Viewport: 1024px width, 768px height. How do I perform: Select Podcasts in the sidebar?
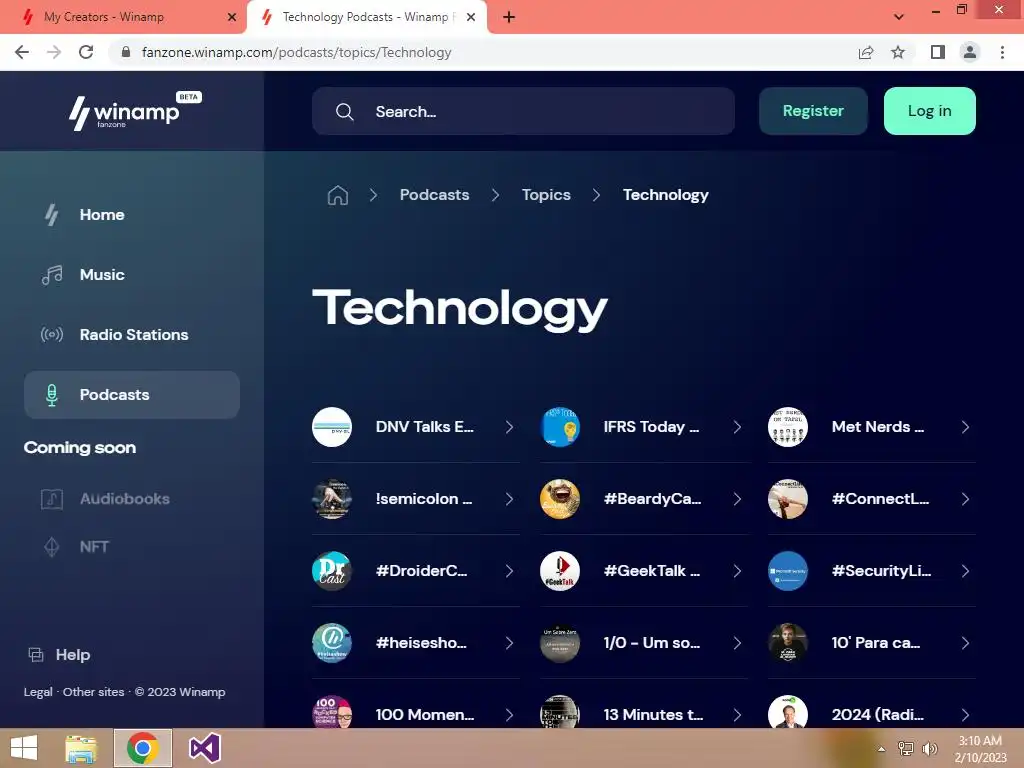(x=132, y=395)
